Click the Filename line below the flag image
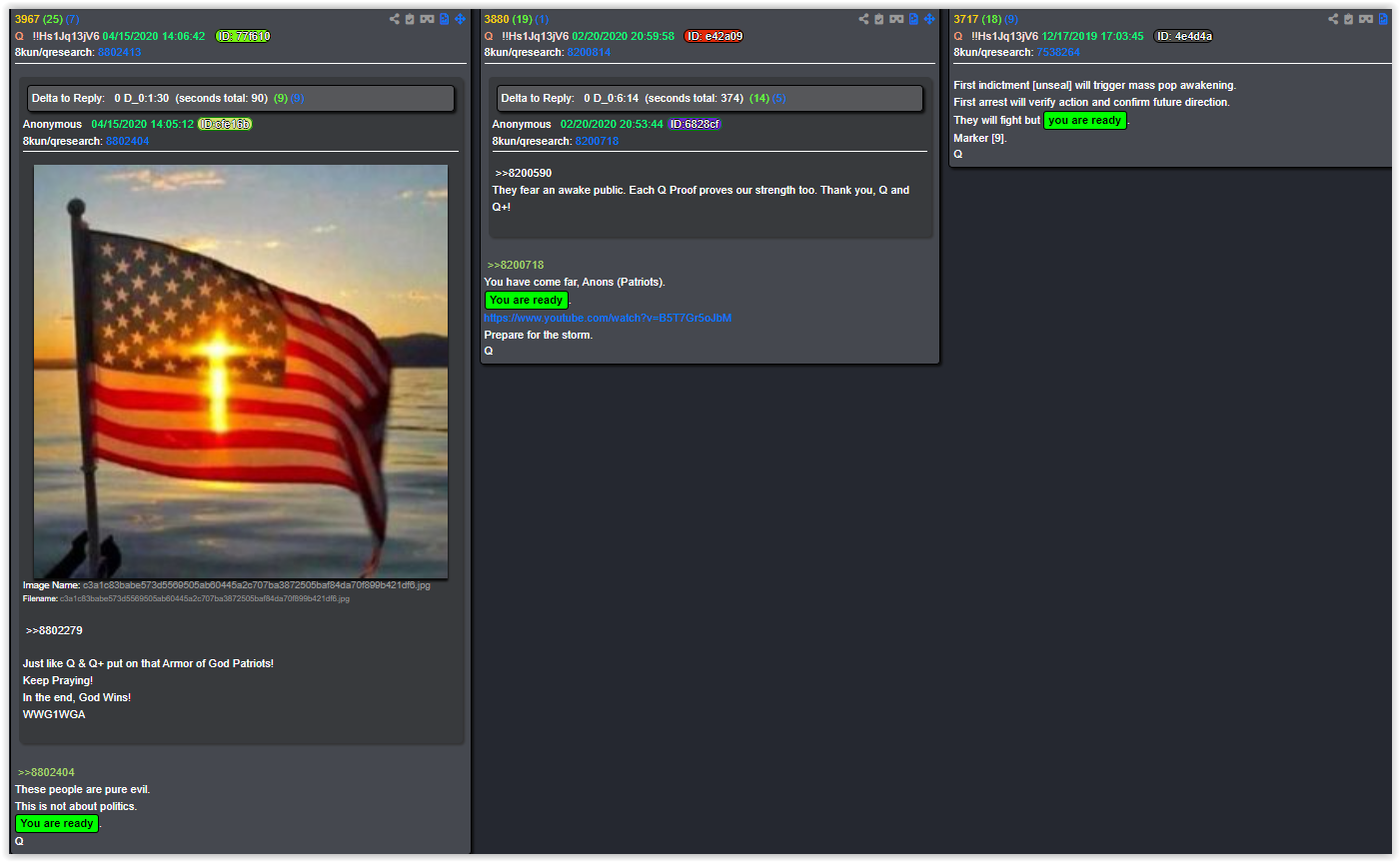 pyautogui.click(x=186, y=598)
